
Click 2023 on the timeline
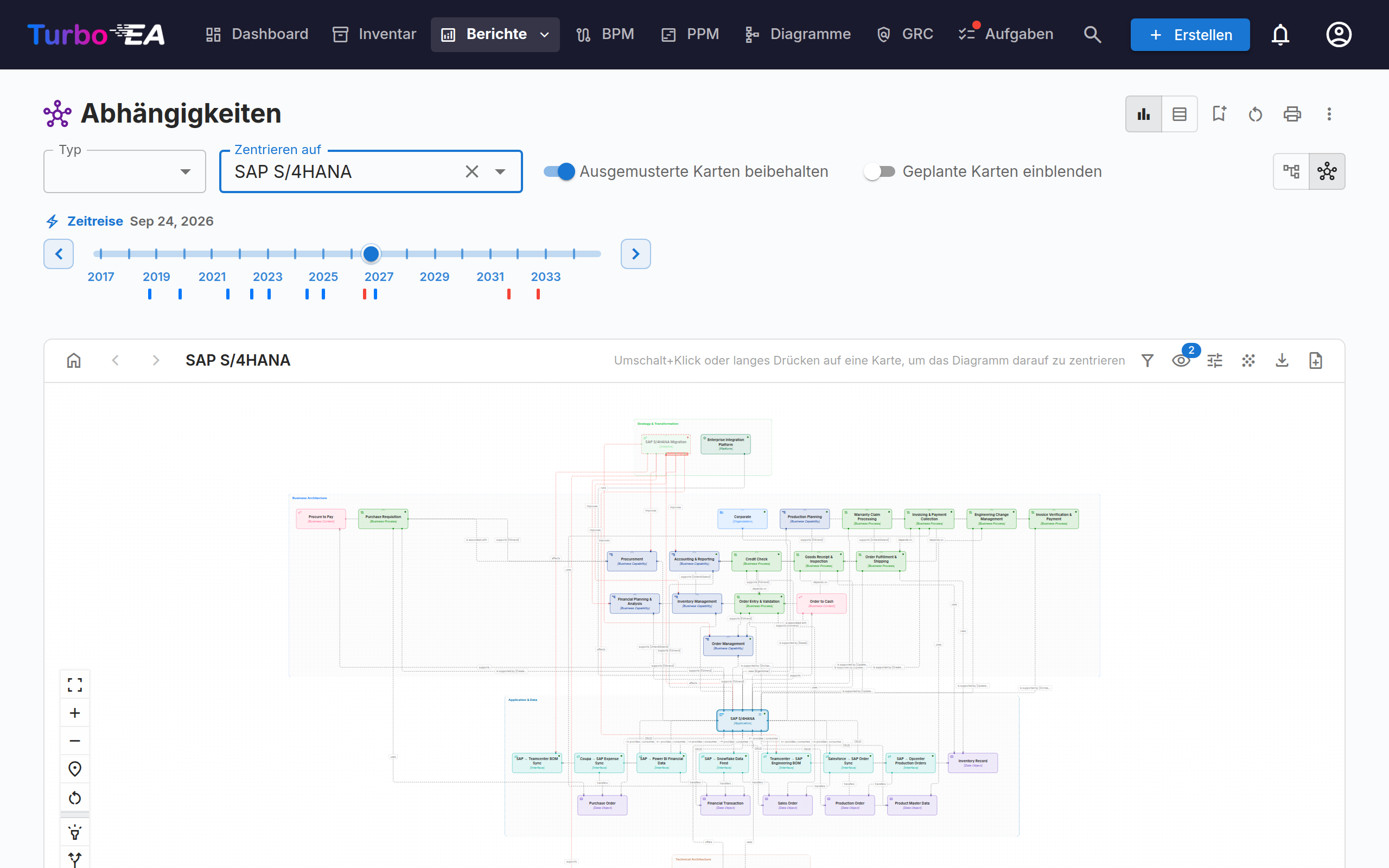[267, 277]
